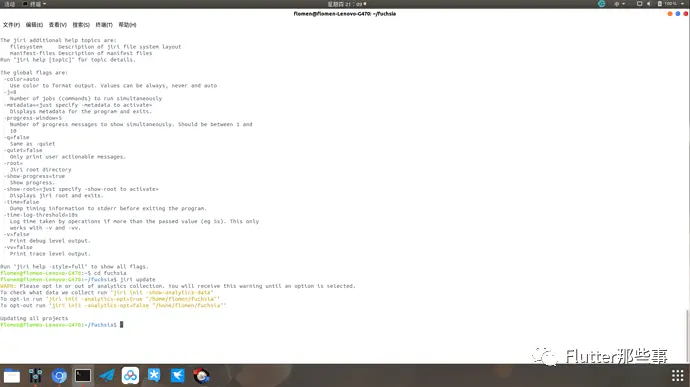
Task: Show all applications grid
Action: click(677, 376)
